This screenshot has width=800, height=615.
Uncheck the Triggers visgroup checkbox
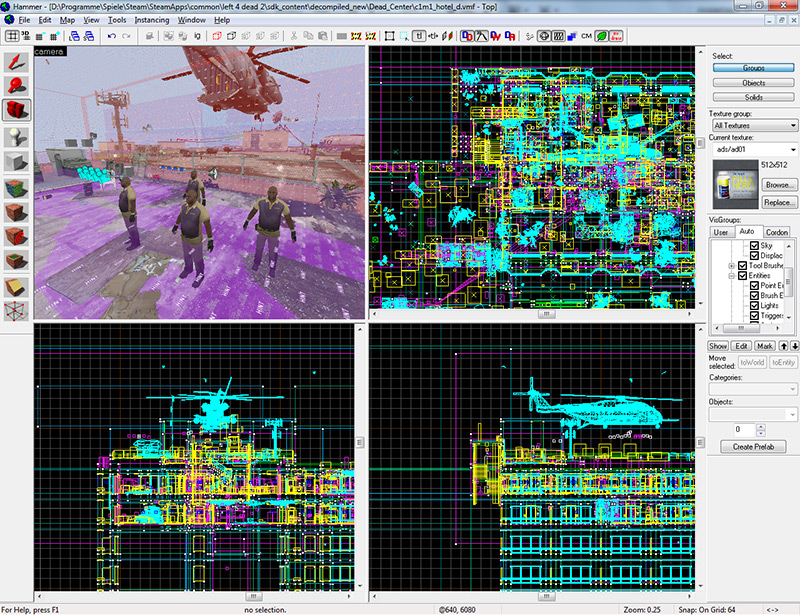point(754,315)
